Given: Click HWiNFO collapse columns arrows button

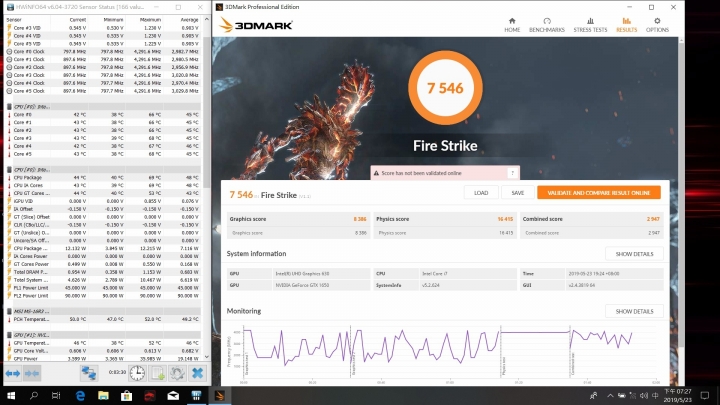Looking at the screenshot, I should coord(32,373).
